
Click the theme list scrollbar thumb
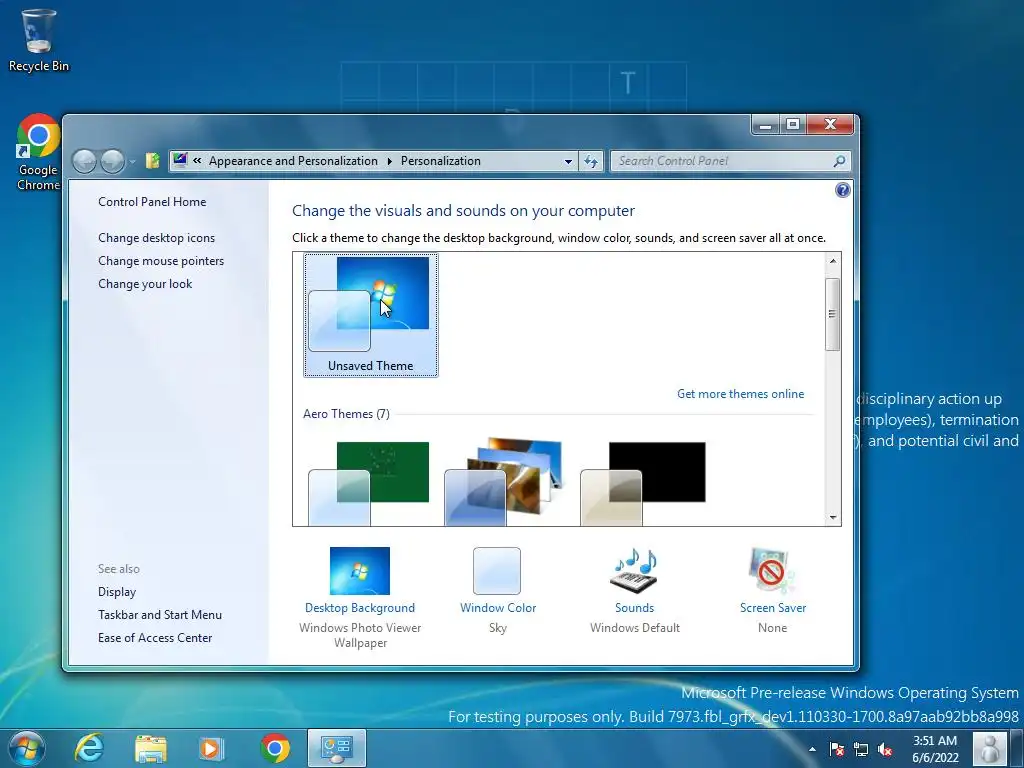[x=833, y=314]
